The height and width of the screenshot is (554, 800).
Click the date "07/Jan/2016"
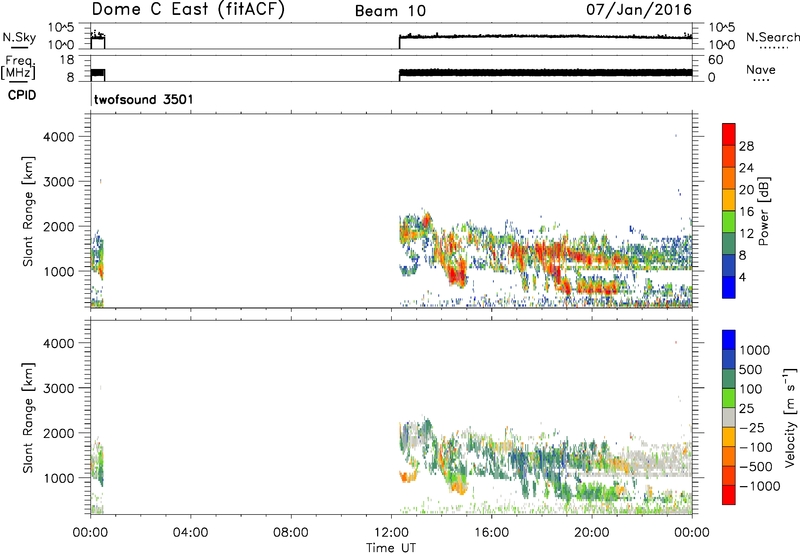(x=639, y=9)
